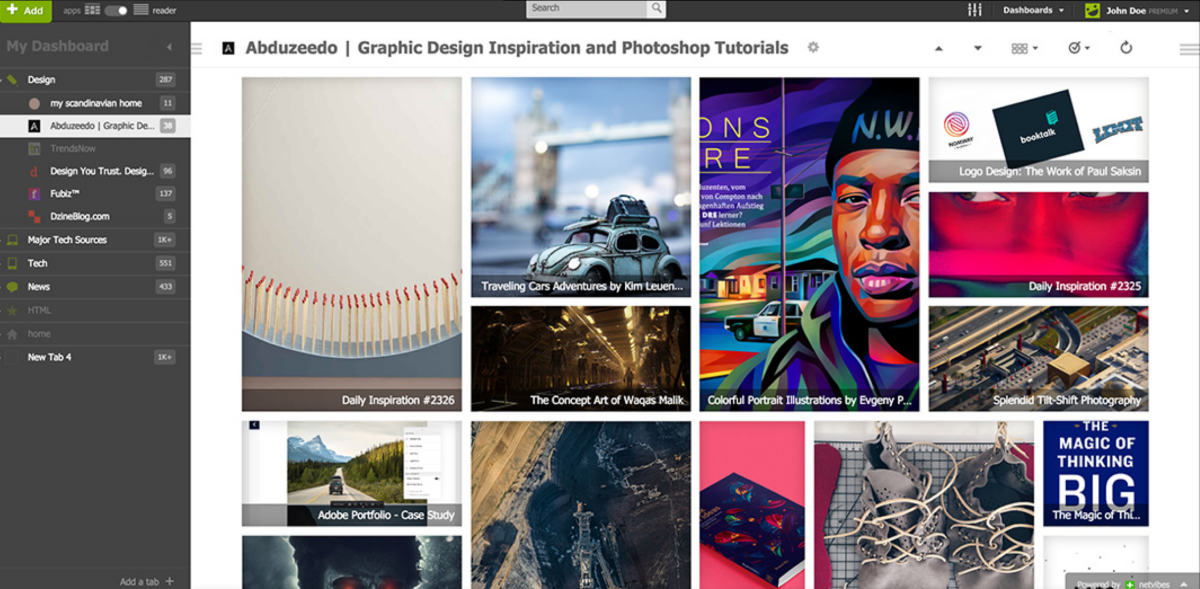Click the Fubiz purple feed icon
The height and width of the screenshot is (589, 1200).
coord(34,194)
